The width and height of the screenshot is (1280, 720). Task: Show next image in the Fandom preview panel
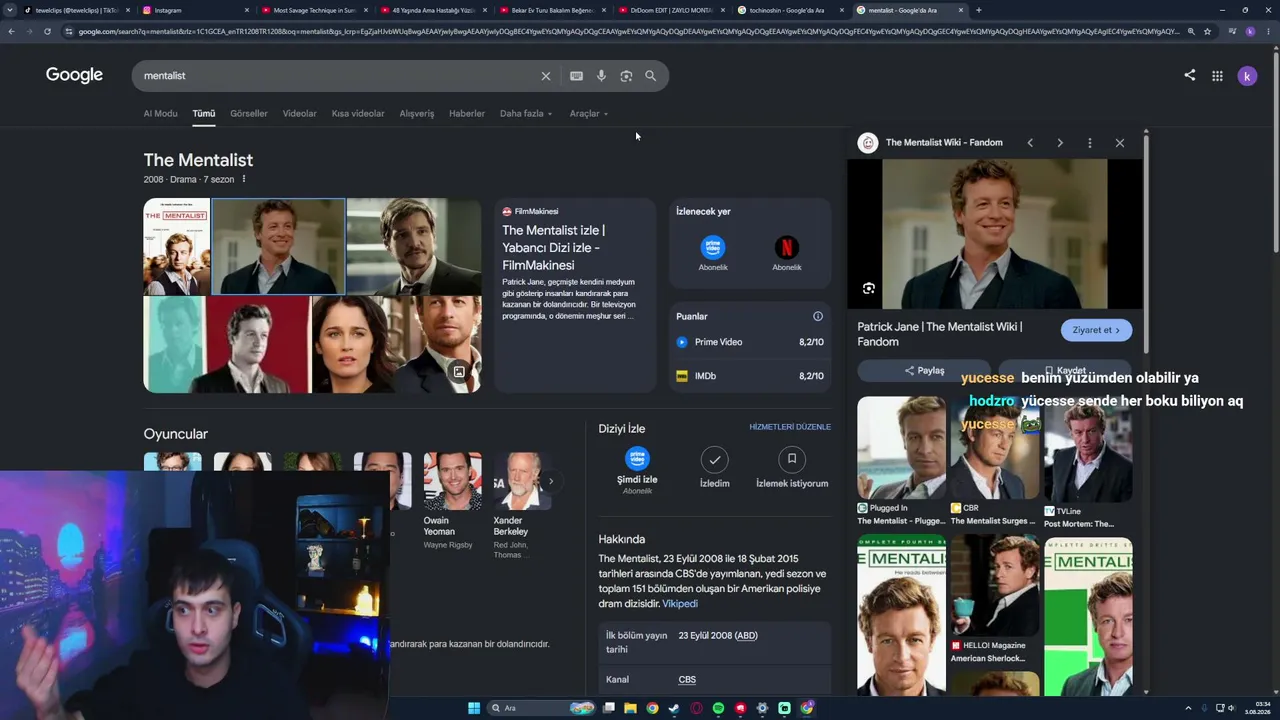[1060, 143]
